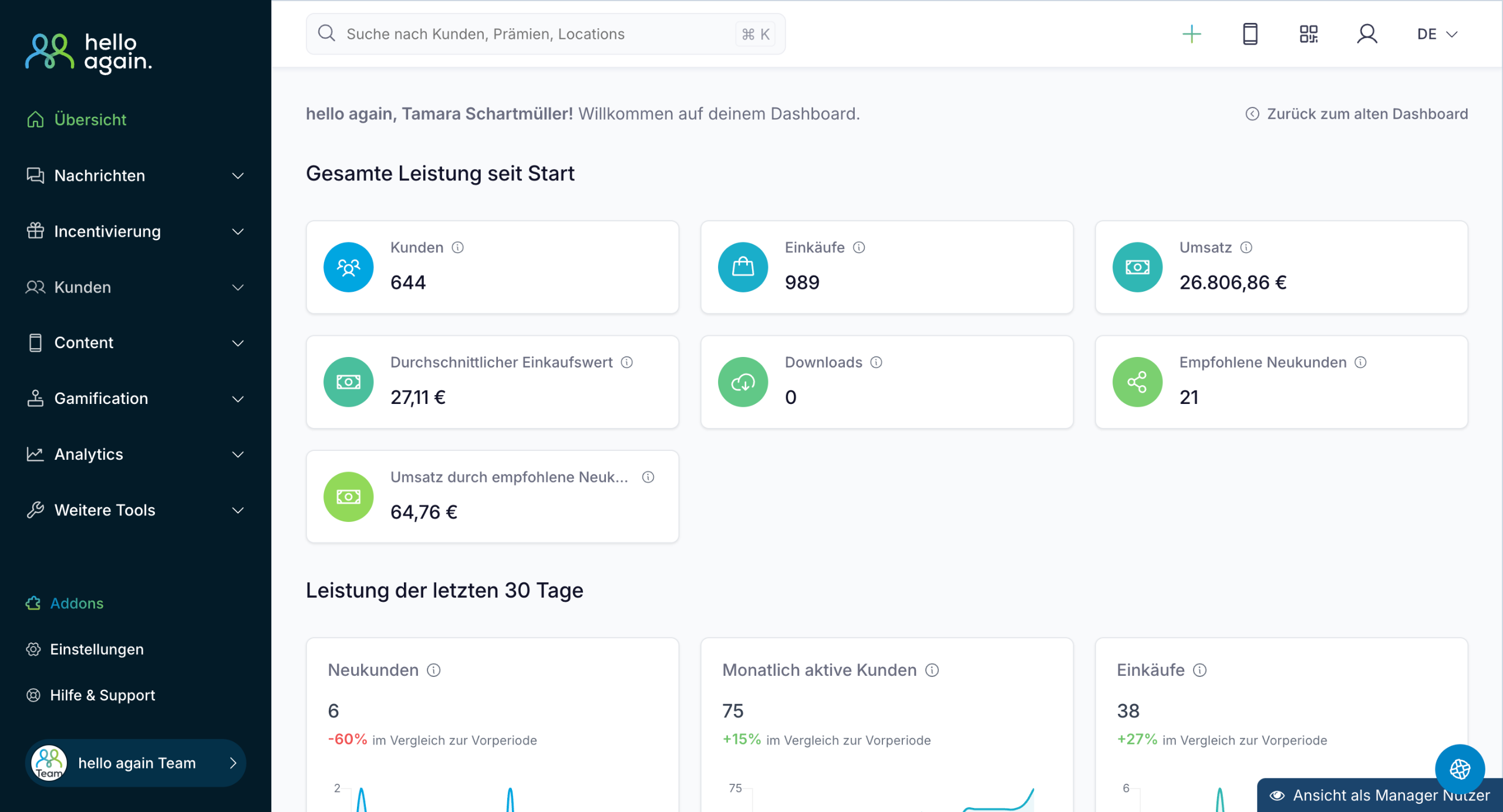Screen dimensions: 1503x812
Task: Open the QR code scanner icon
Action: (1308, 34)
